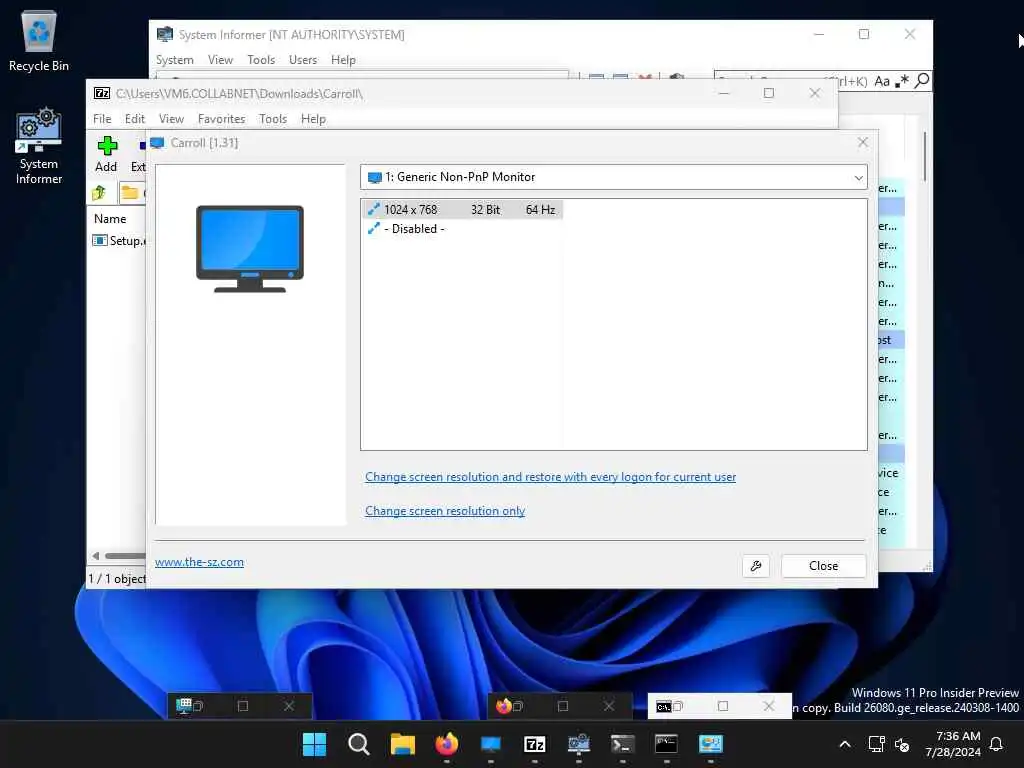Switch to Carroll monitor app in taskbar
Image resolution: width=1024 pixels, height=768 pixels.
[490, 744]
